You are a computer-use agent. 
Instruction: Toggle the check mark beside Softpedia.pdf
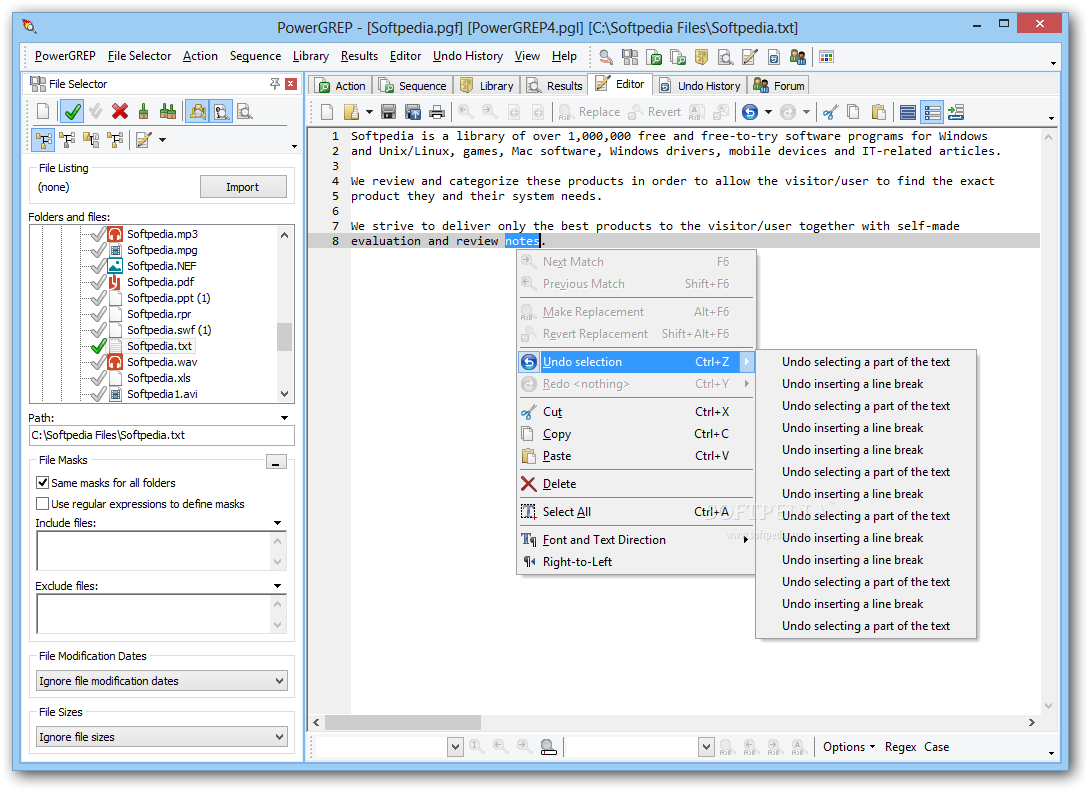click(x=98, y=282)
